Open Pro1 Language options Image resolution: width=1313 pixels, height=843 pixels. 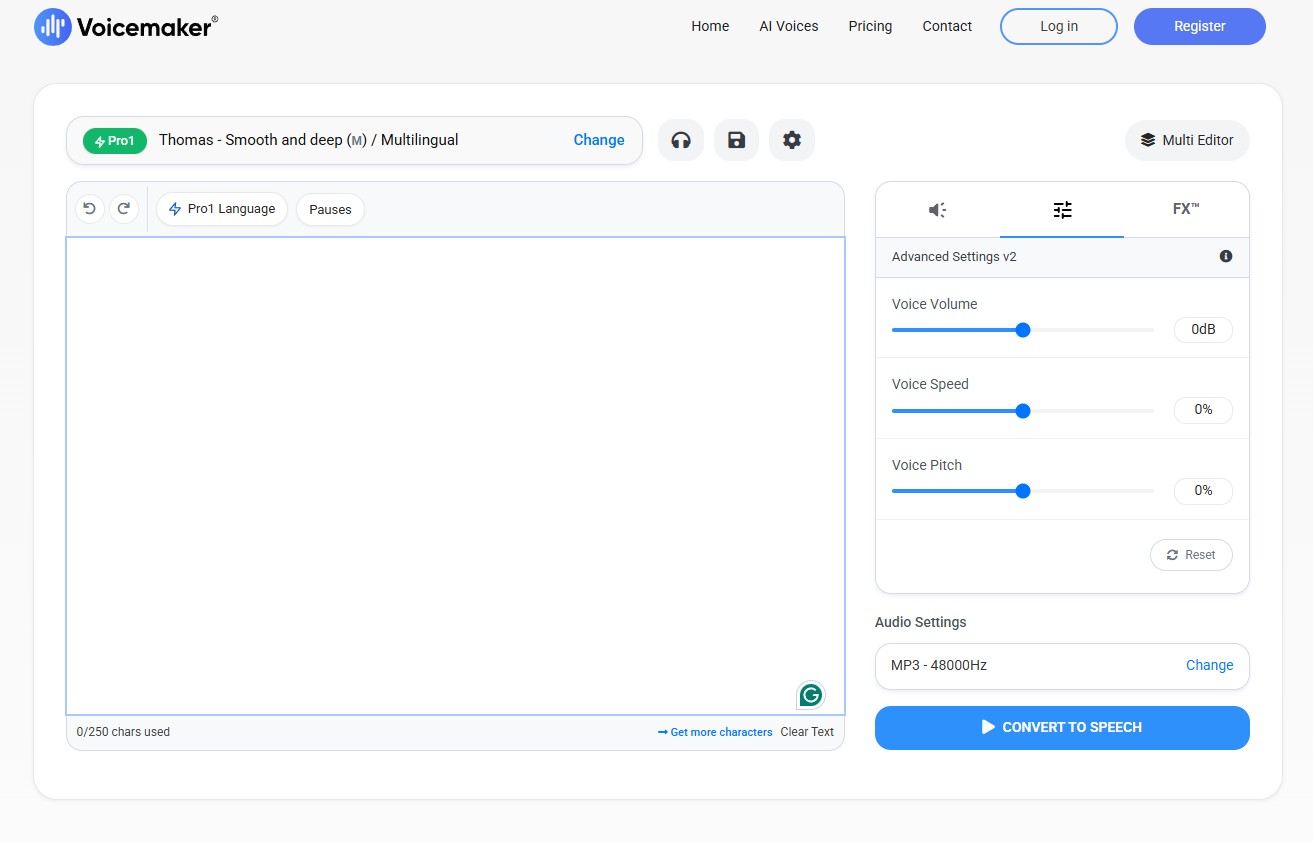coord(222,209)
